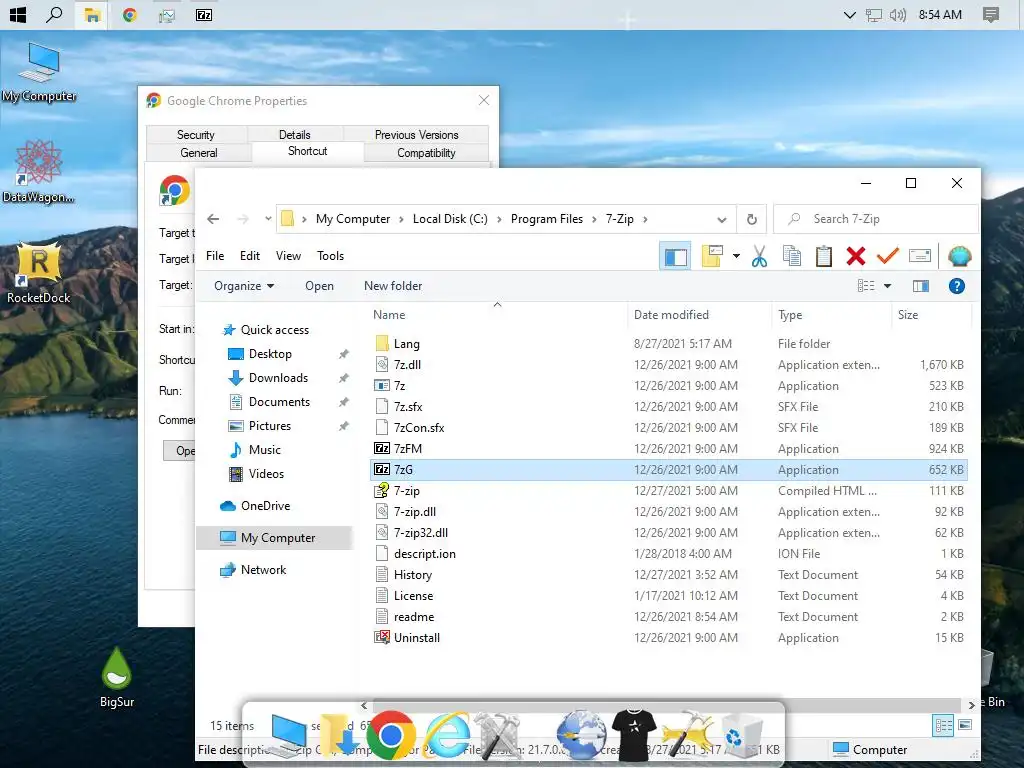Screen dimensions: 1024x768
Task: Click the Copy toolbar icon
Action: click(x=792, y=256)
